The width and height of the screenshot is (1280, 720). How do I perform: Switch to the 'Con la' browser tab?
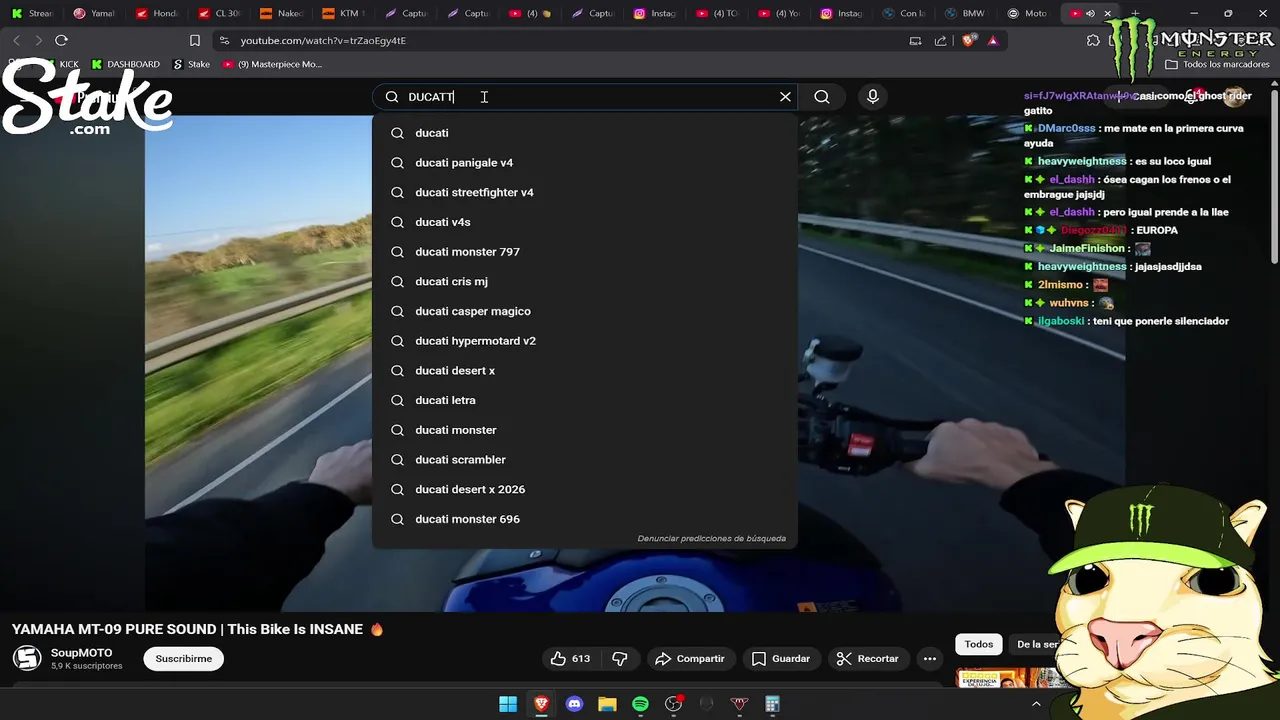click(x=903, y=13)
